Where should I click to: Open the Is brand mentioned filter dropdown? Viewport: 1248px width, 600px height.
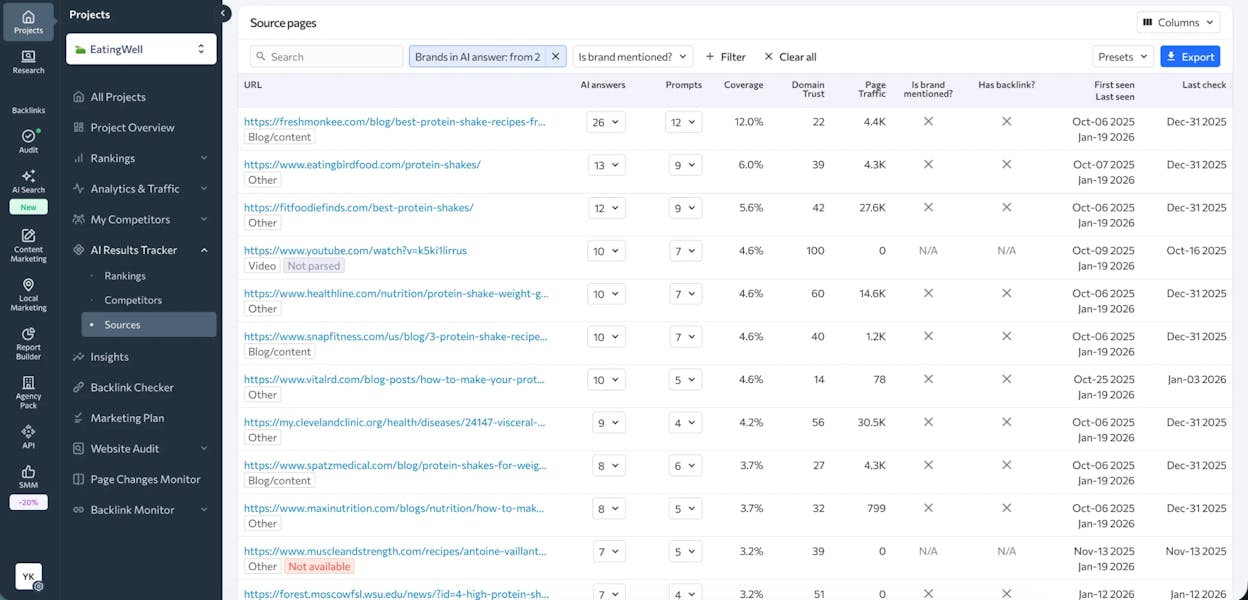pos(632,57)
